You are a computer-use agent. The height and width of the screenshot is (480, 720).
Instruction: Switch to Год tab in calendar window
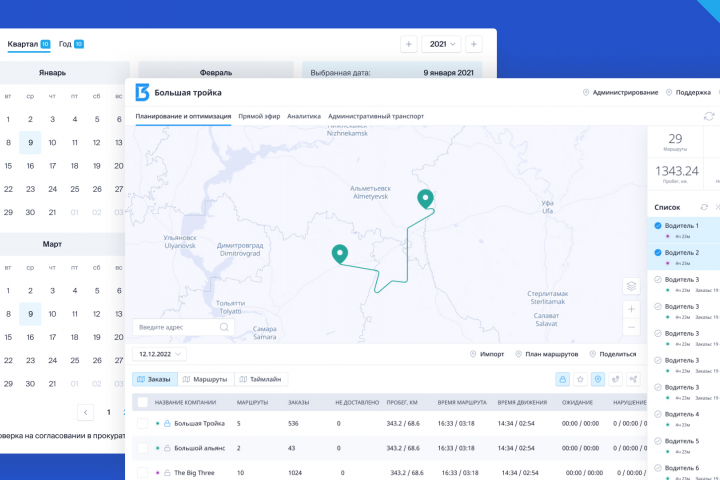71,44
